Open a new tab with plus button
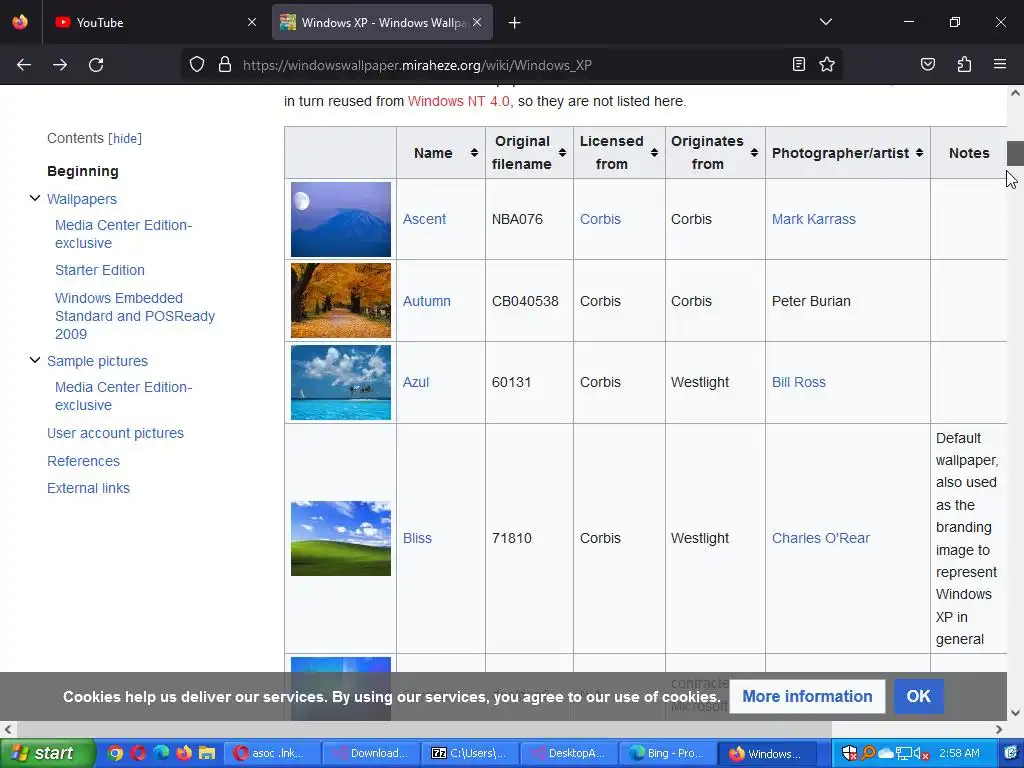 pyautogui.click(x=515, y=23)
